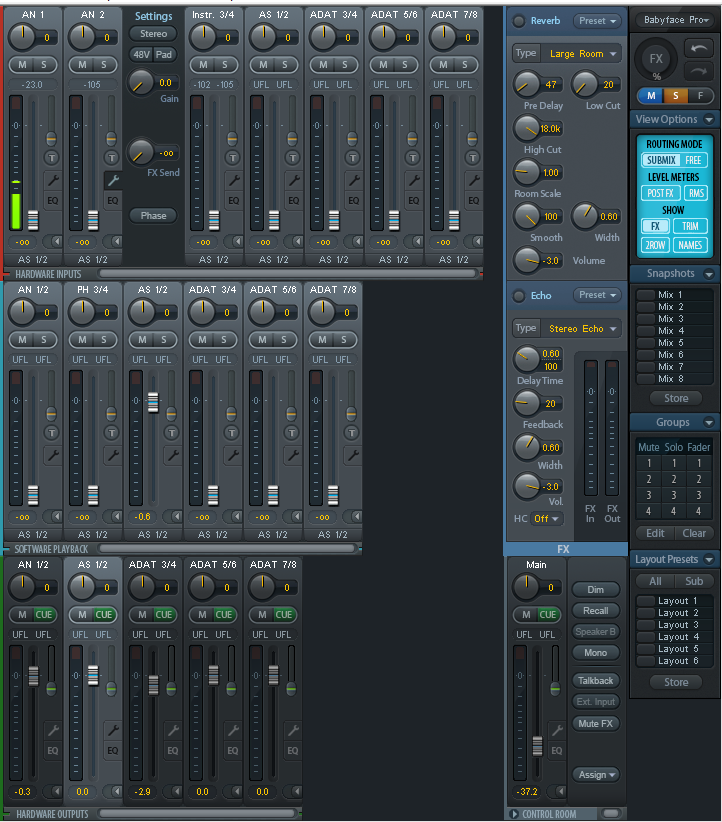The width and height of the screenshot is (722, 822).
Task: Open EQ on AS 1/2 hardware output
Action: pos(112,751)
